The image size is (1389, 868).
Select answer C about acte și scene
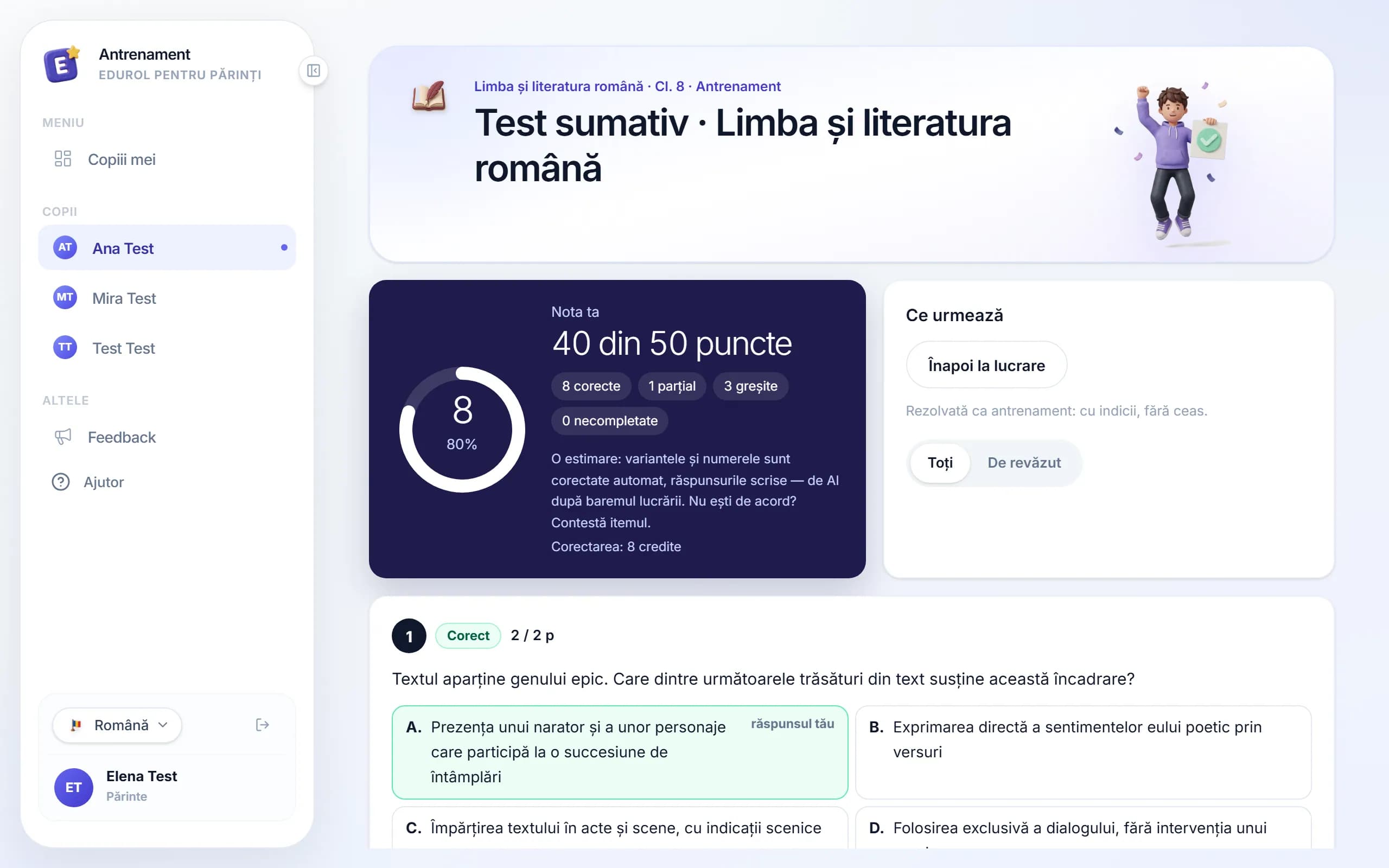[620, 828]
